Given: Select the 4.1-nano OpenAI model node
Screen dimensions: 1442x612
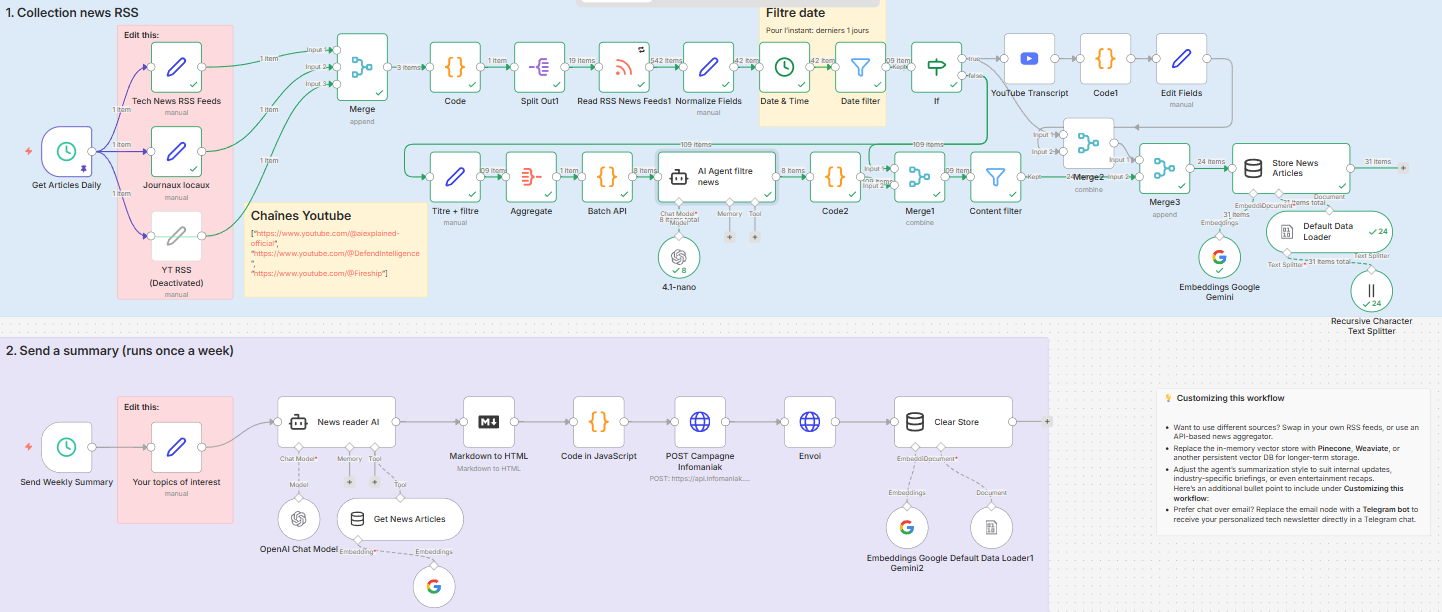Looking at the screenshot, I should pyautogui.click(x=679, y=260).
